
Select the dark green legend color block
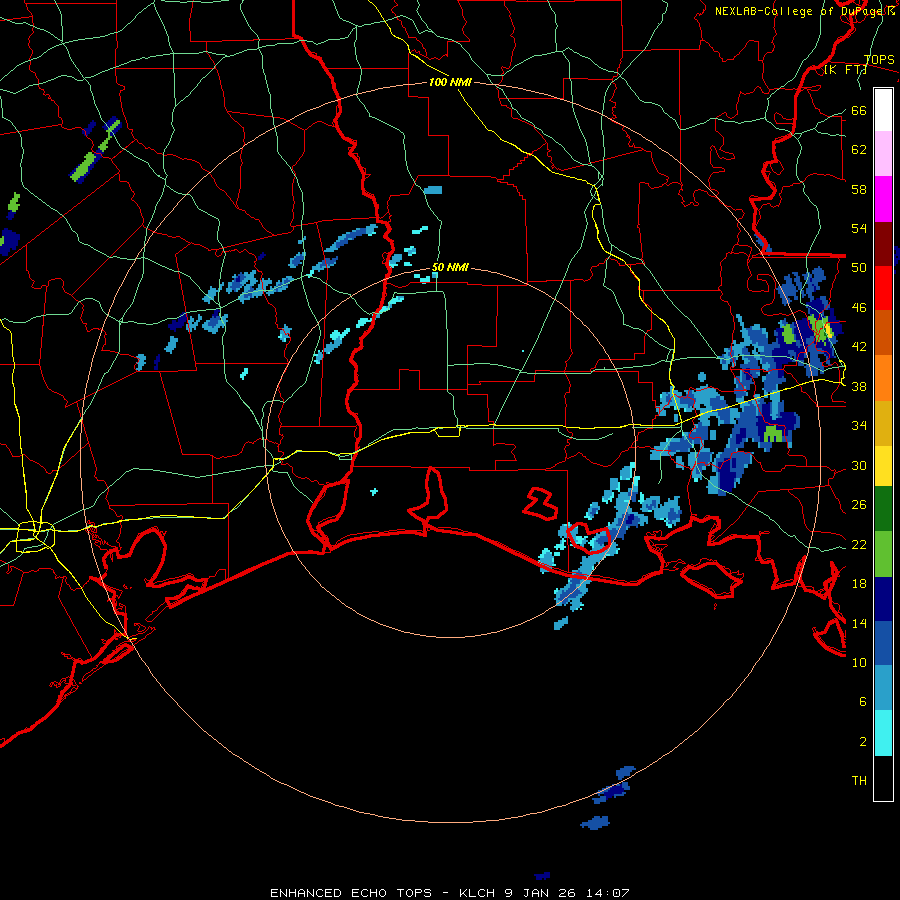(x=883, y=509)
